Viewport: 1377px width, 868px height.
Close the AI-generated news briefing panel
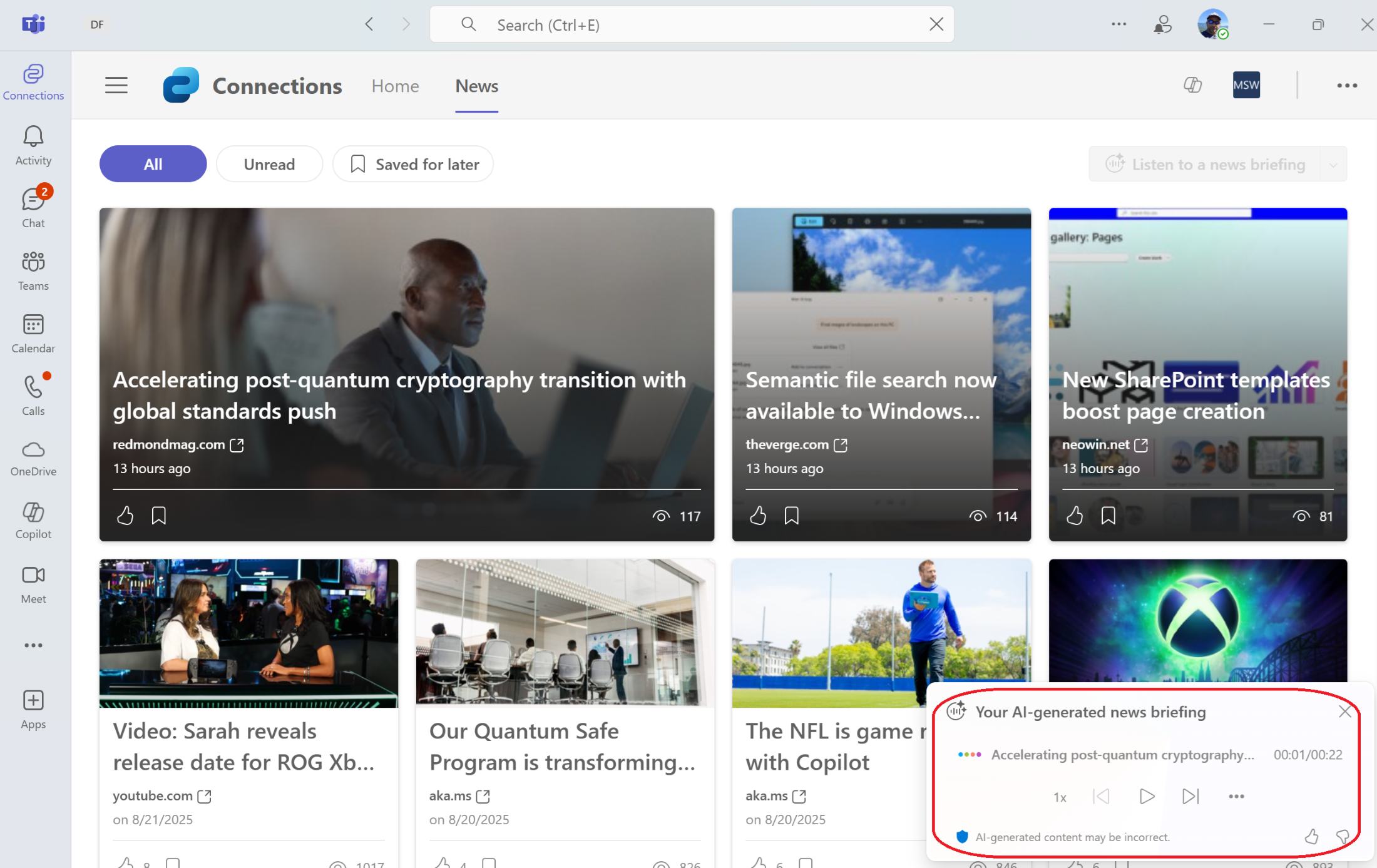[1344, 712]
